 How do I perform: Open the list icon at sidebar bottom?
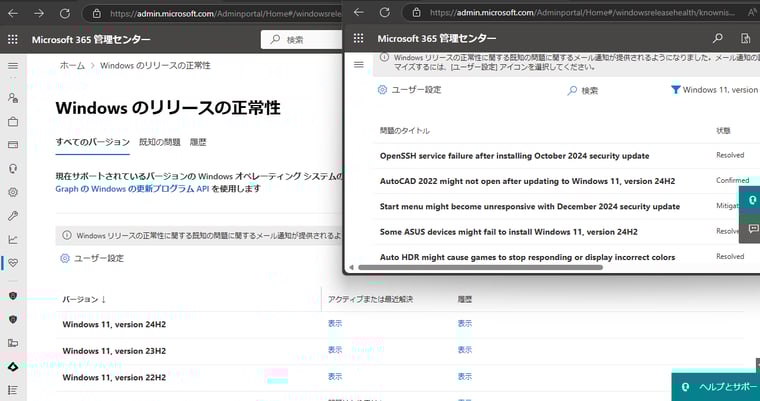(x=13, y=390)
